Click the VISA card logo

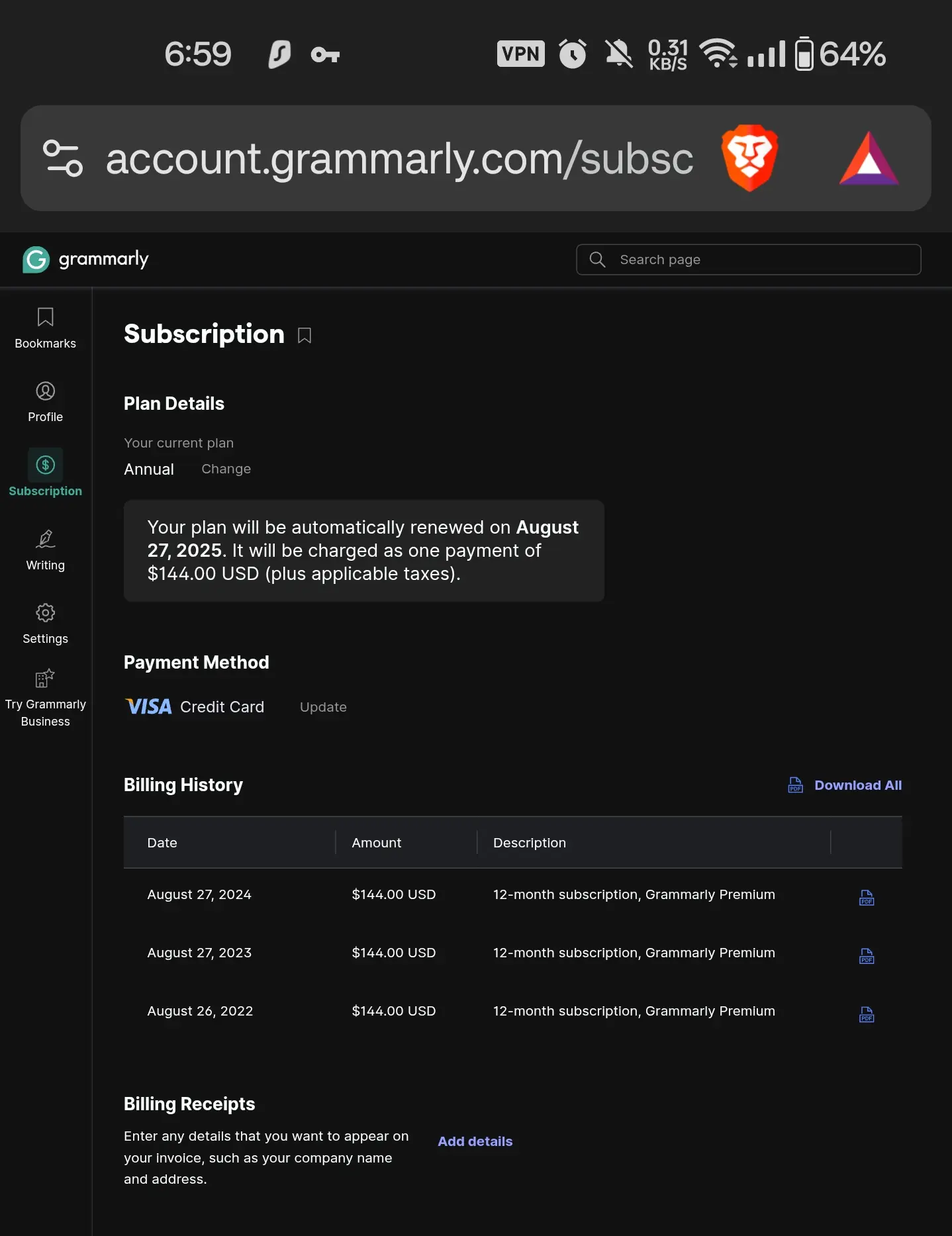pyautogui.click(x=149, y=706)
